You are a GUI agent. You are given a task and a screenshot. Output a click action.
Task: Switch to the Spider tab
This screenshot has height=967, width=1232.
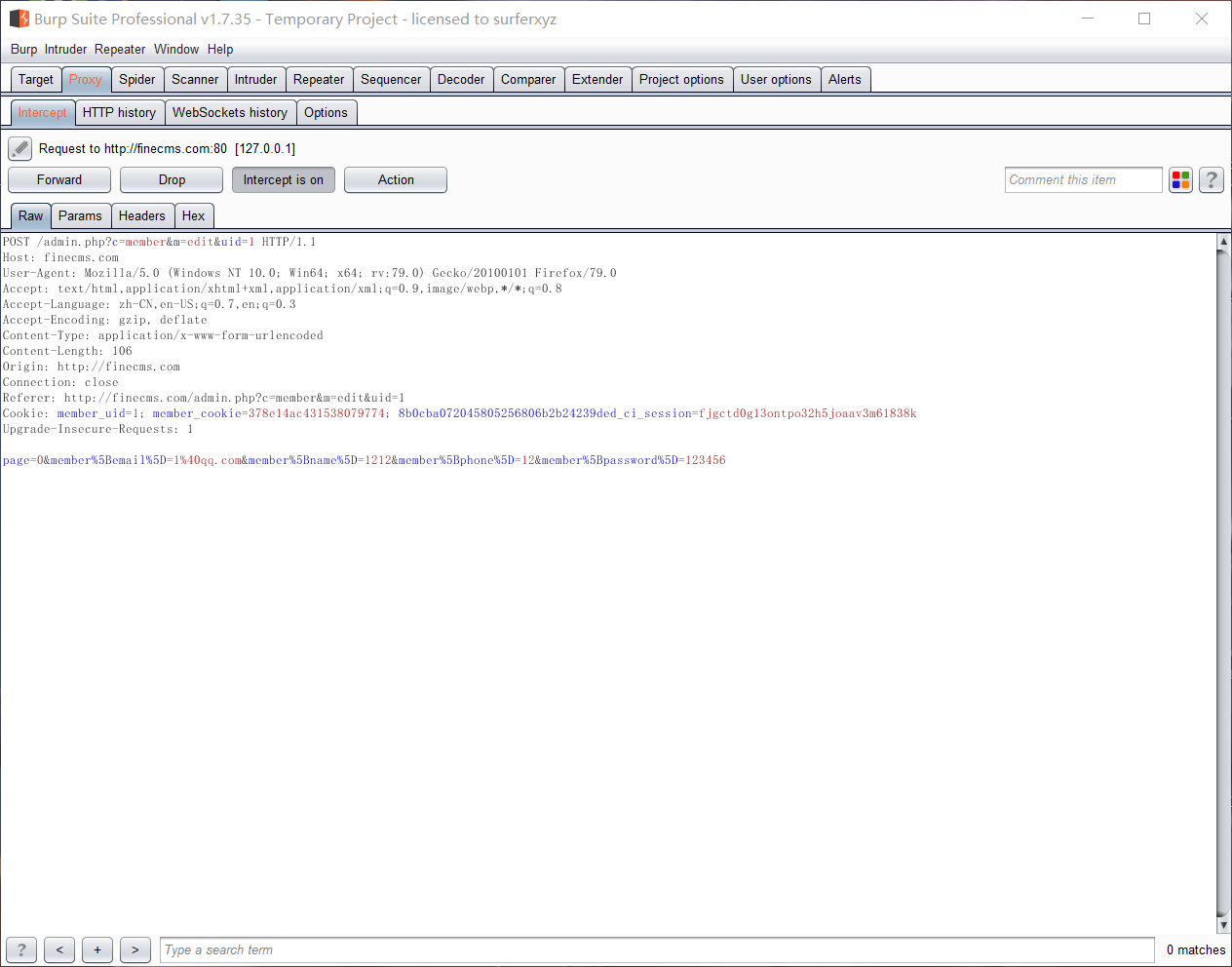coord(137,80)
